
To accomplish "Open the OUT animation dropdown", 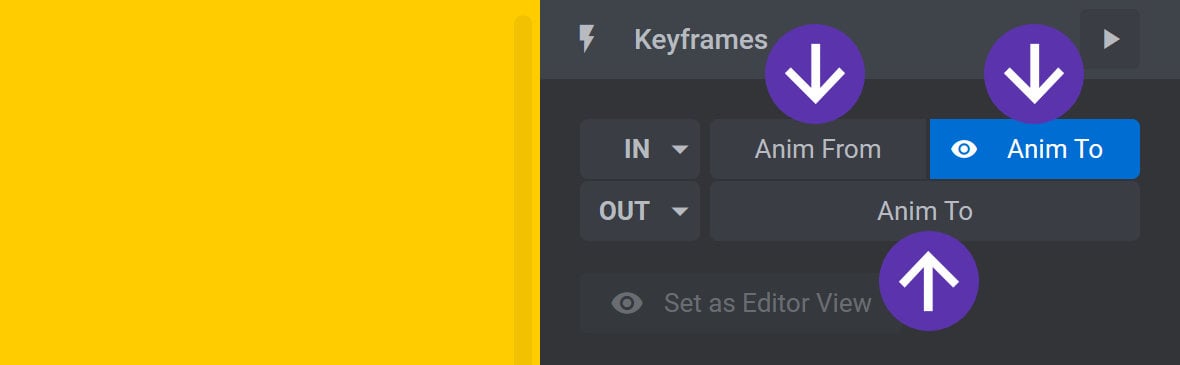I will pyautogui.click(x=640, y=211).
